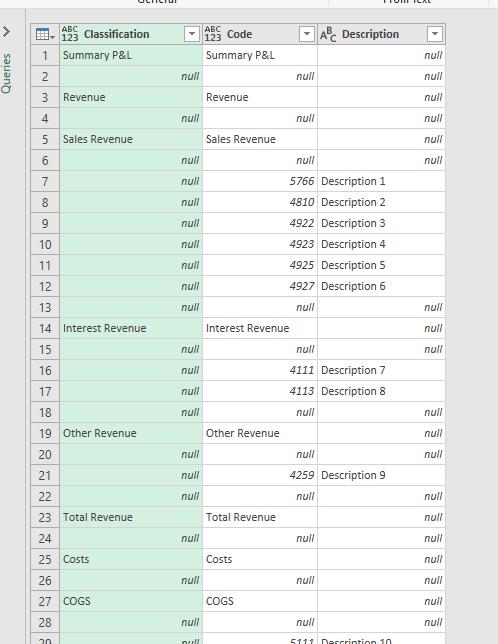Select null Description cell in row 1
This screenshot has width=498, height=644.
[x=381, y=55]
